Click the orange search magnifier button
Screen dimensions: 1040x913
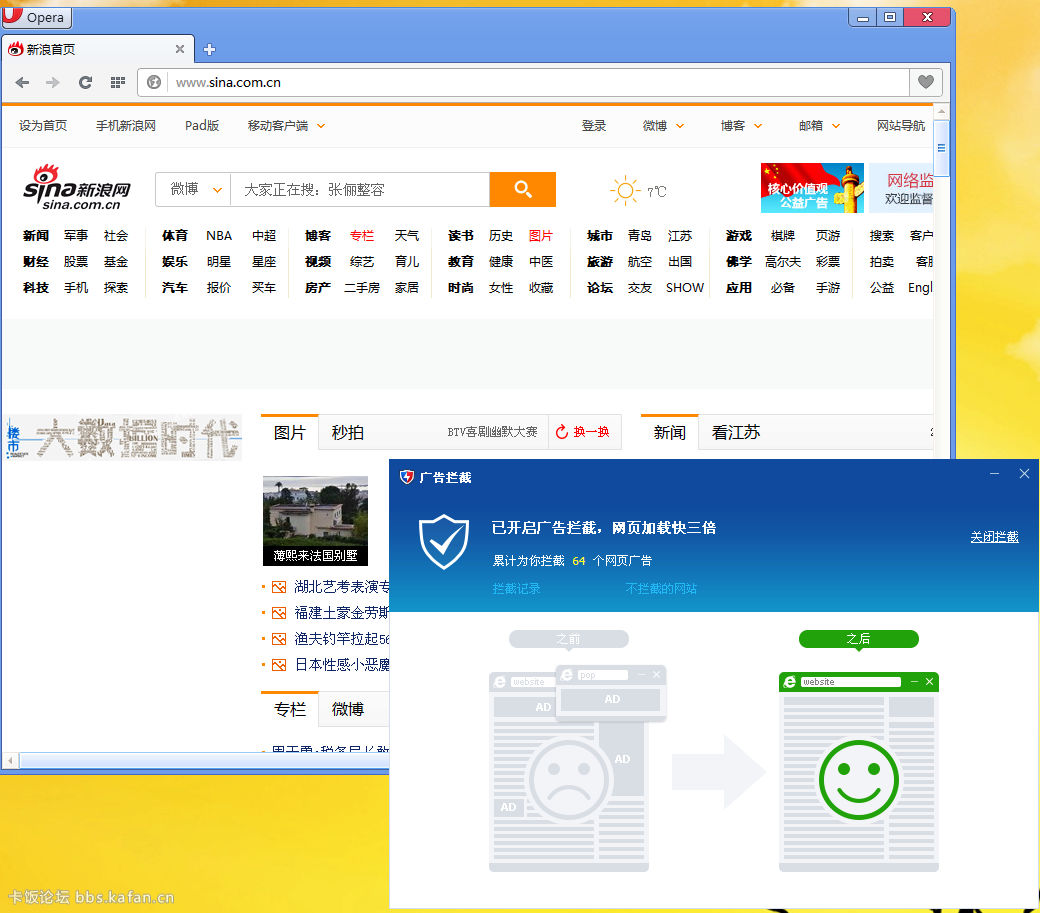tap(523, 190)
